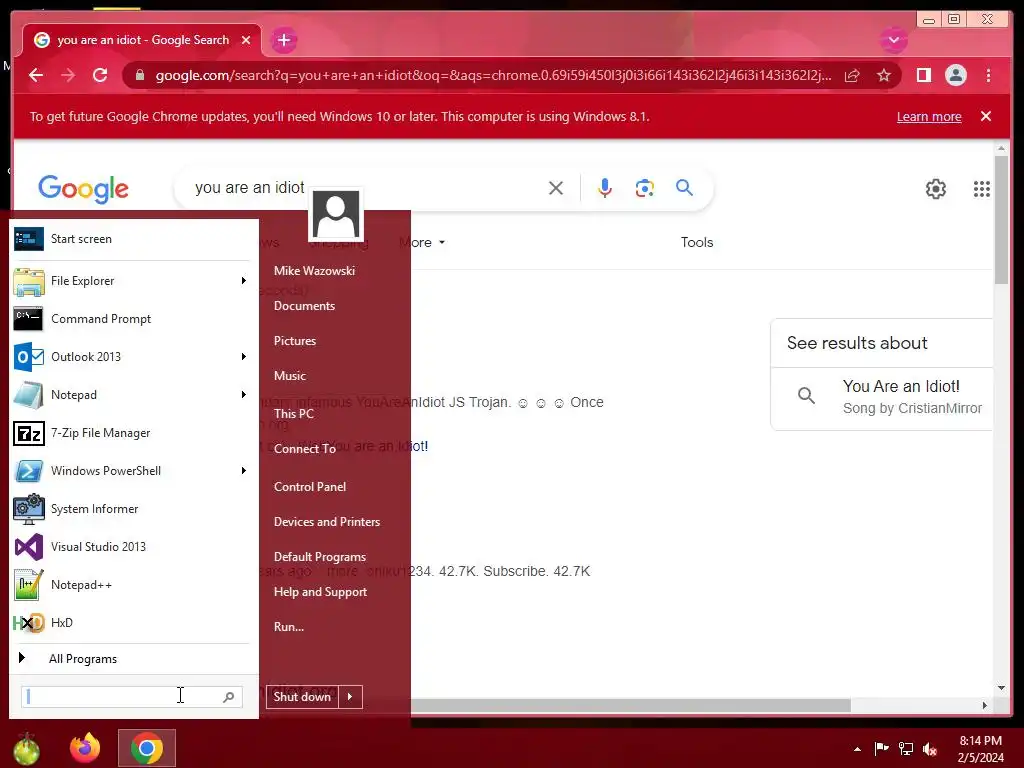The width and height of the screenshot is (1024, 768).
Task: Open Music from start menu
Action: click(x=289, y=376)
